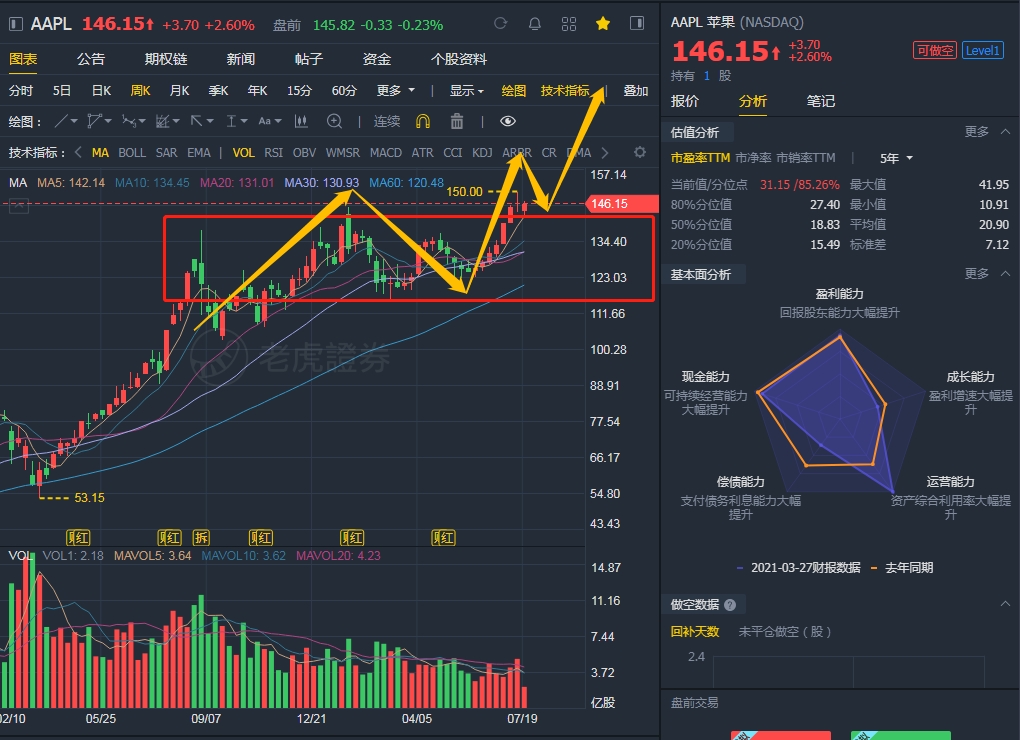This screenshot has width=1020, height=740.
Task: Click the Level1 badge
Action: 982,51
